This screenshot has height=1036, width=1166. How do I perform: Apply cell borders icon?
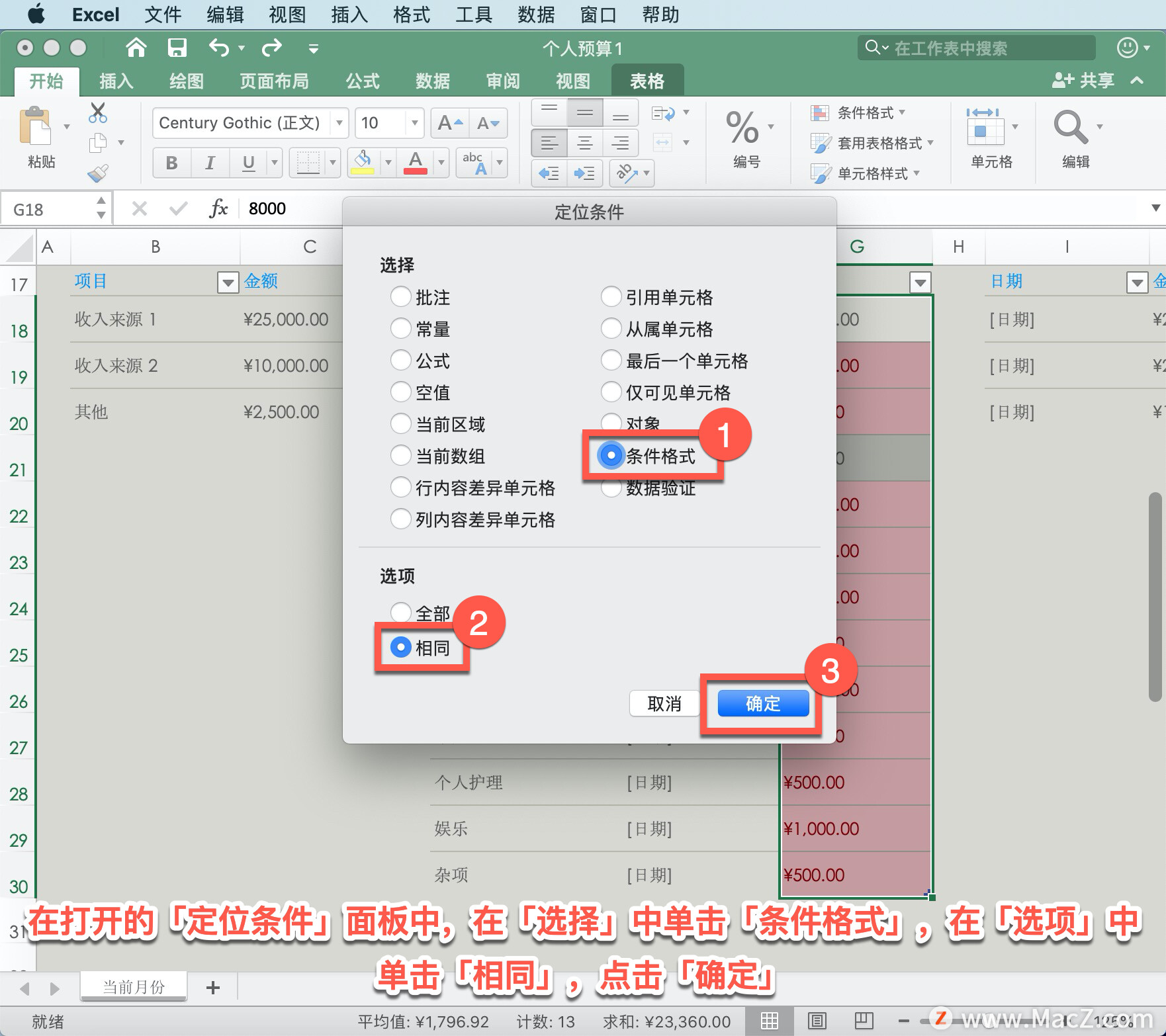(x=308, y=163)
